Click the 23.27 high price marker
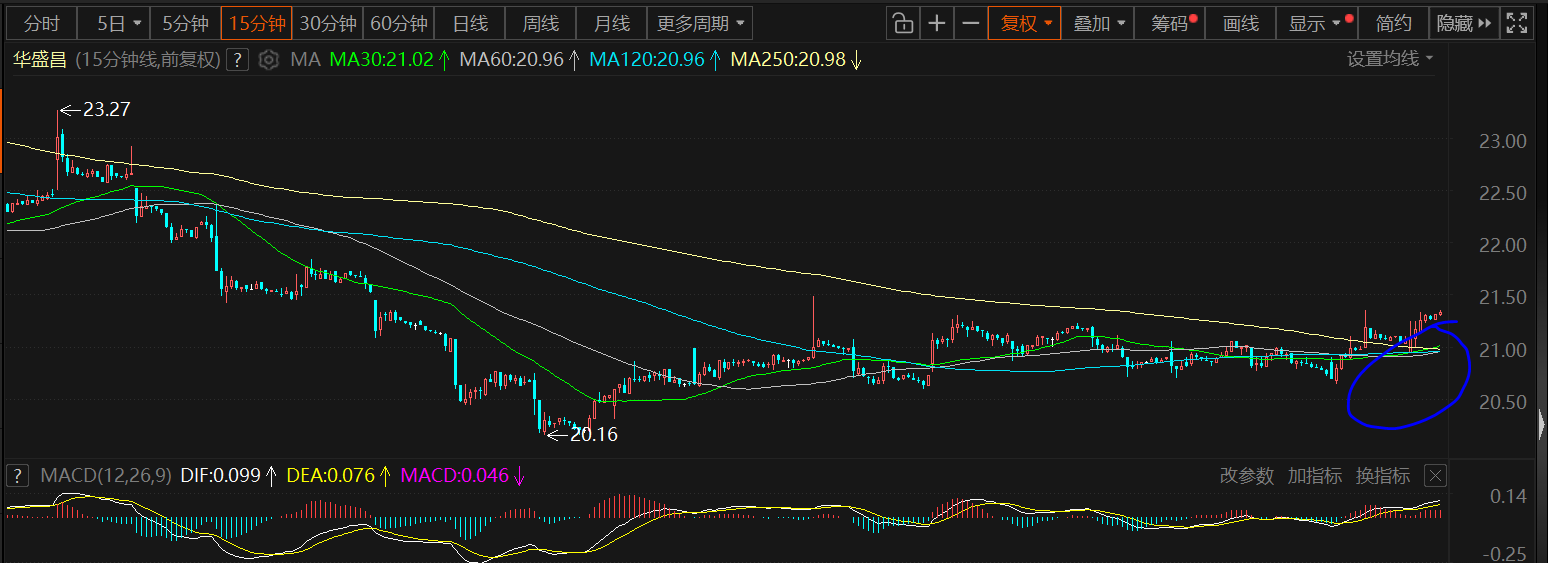This screenshot has height=563, width=1548. [107, 110]
